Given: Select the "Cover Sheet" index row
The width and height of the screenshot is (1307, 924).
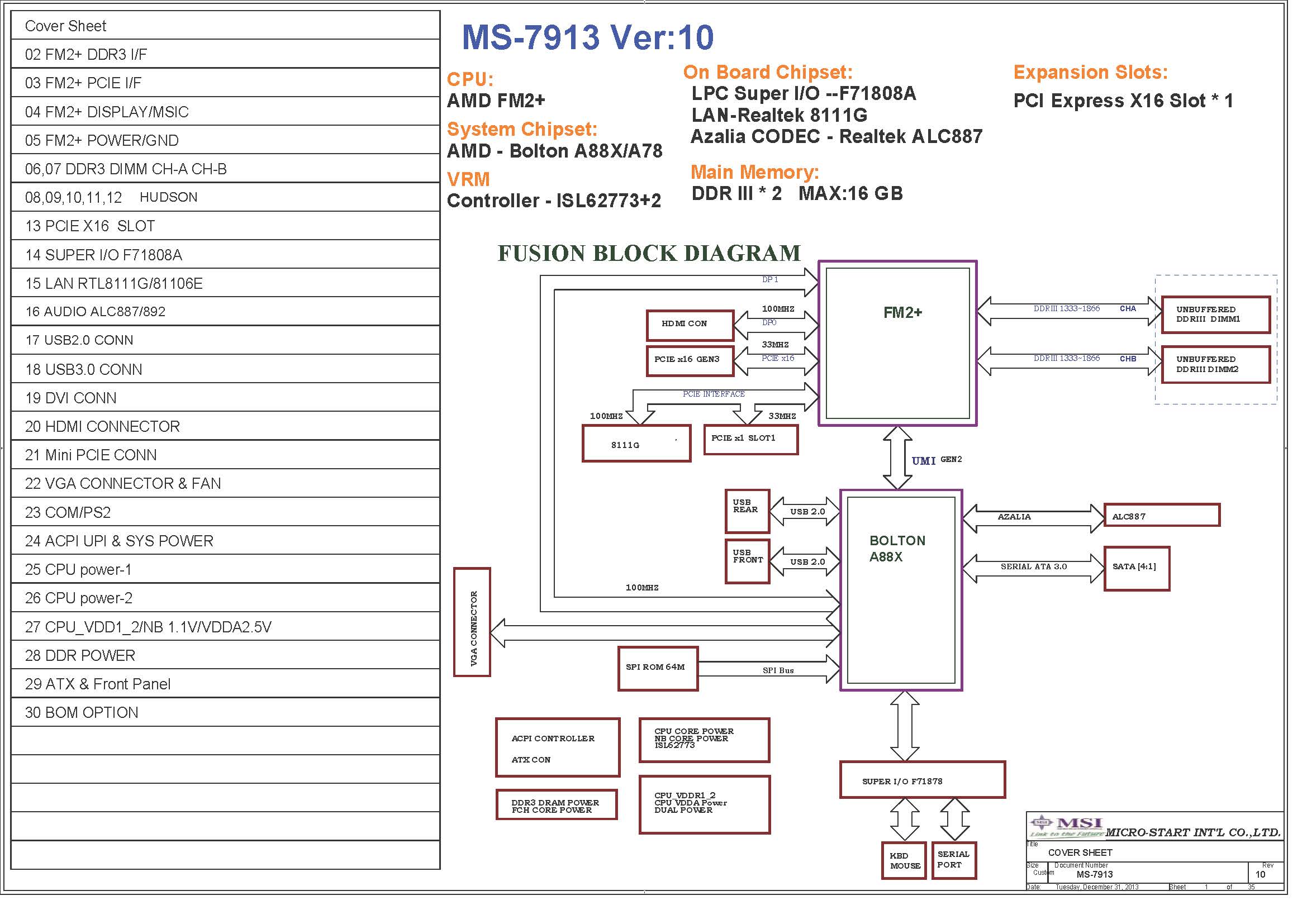Looking at the screenshot, I should point(225,26).
